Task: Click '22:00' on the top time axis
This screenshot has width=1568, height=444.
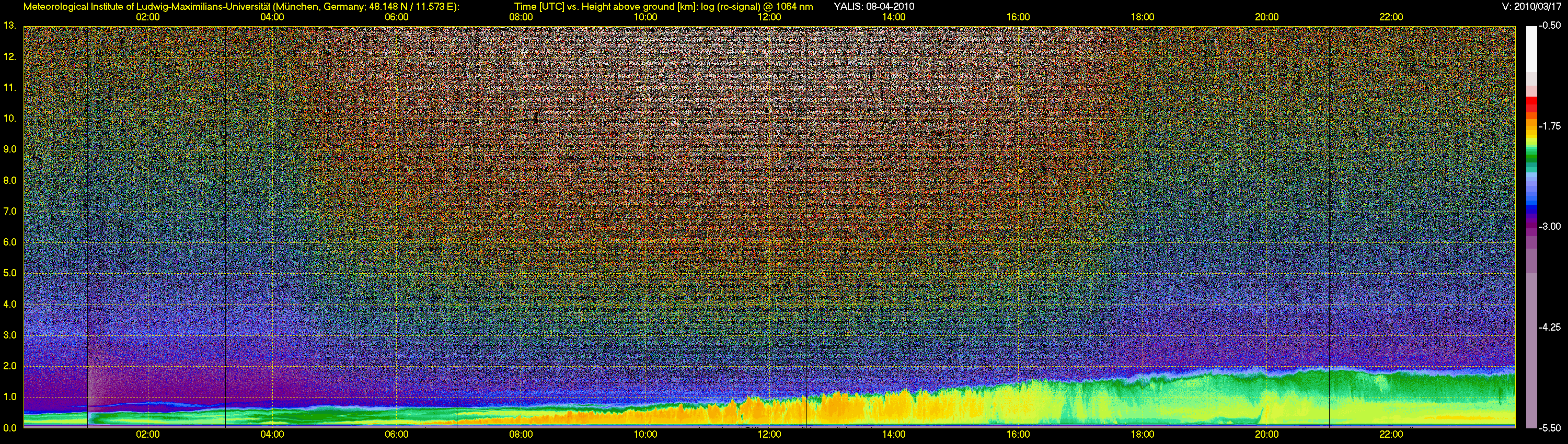Action: 1391,17
